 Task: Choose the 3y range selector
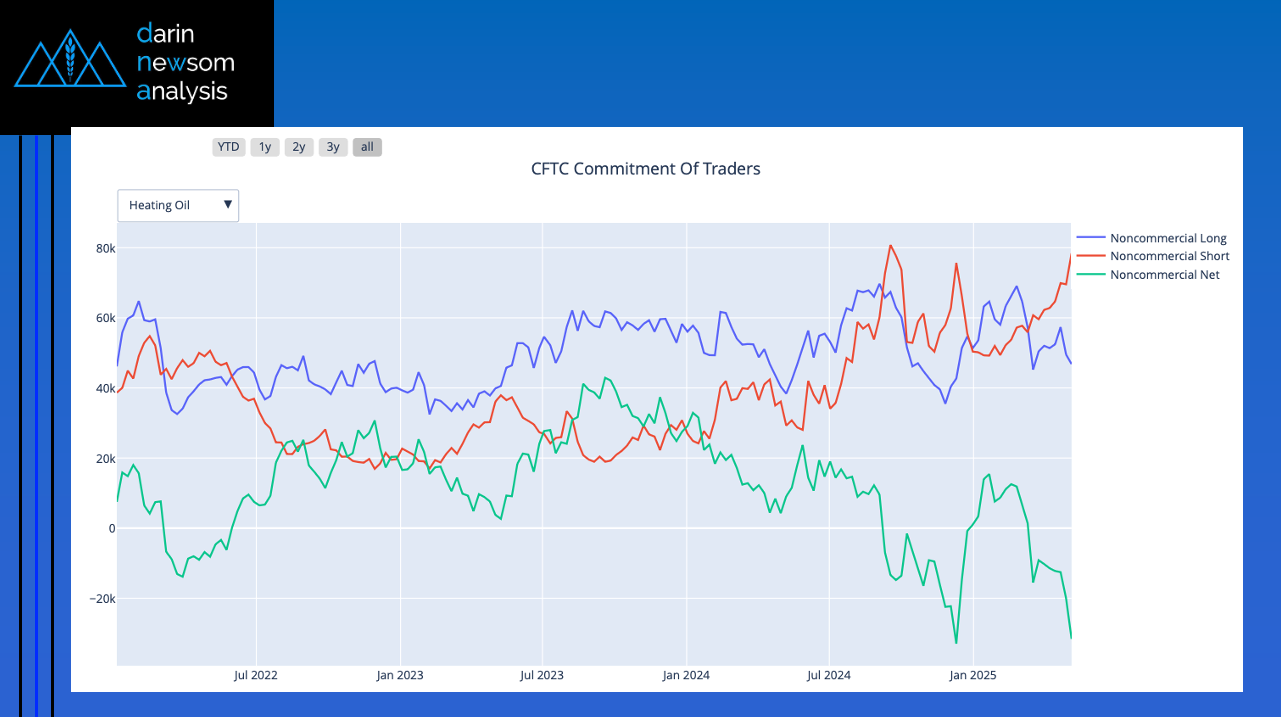pyautogui.click(x=333, y=147)
